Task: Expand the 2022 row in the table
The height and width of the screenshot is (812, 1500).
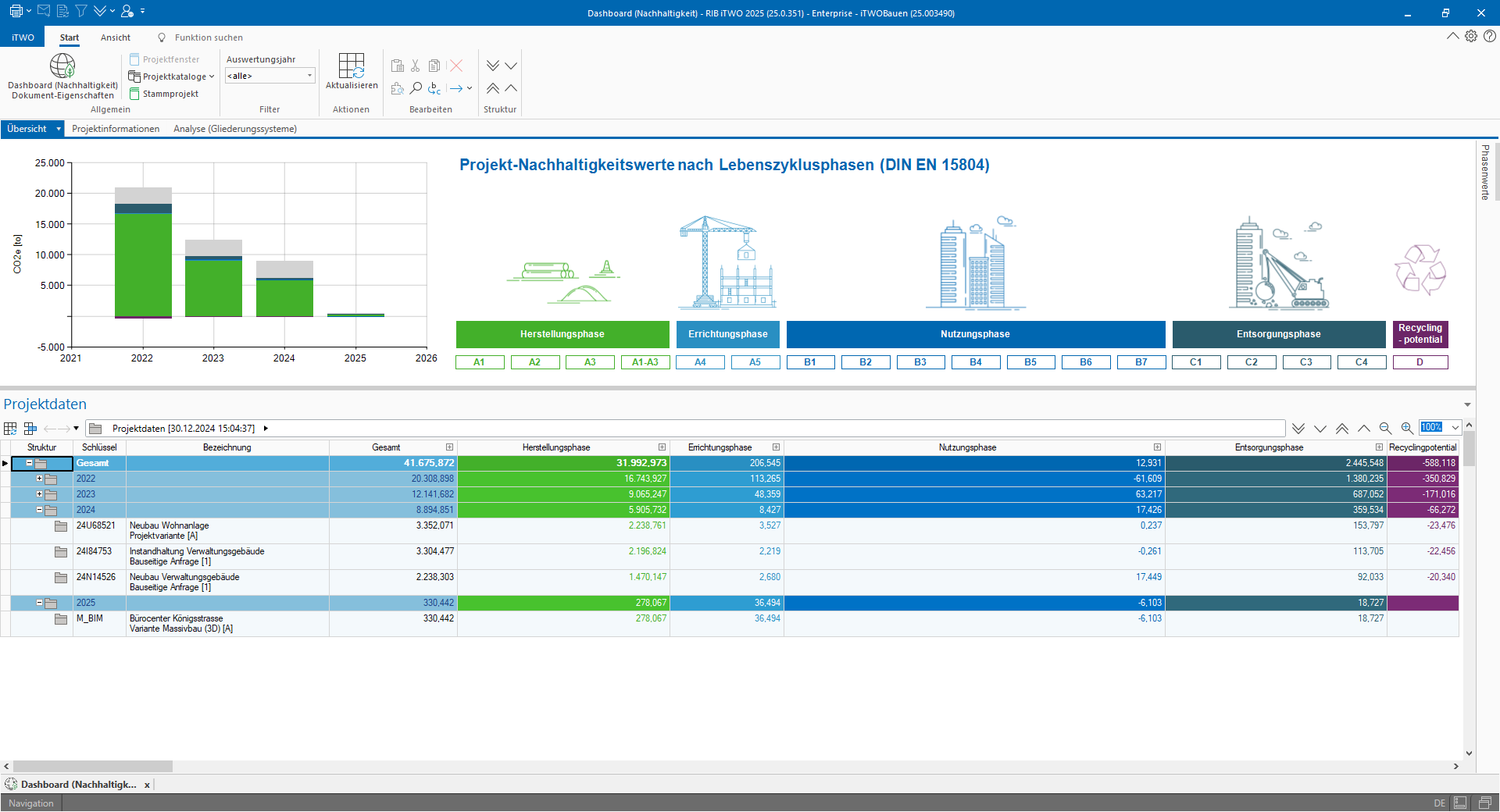Action: pyautogui.click(x=39, y=479)
